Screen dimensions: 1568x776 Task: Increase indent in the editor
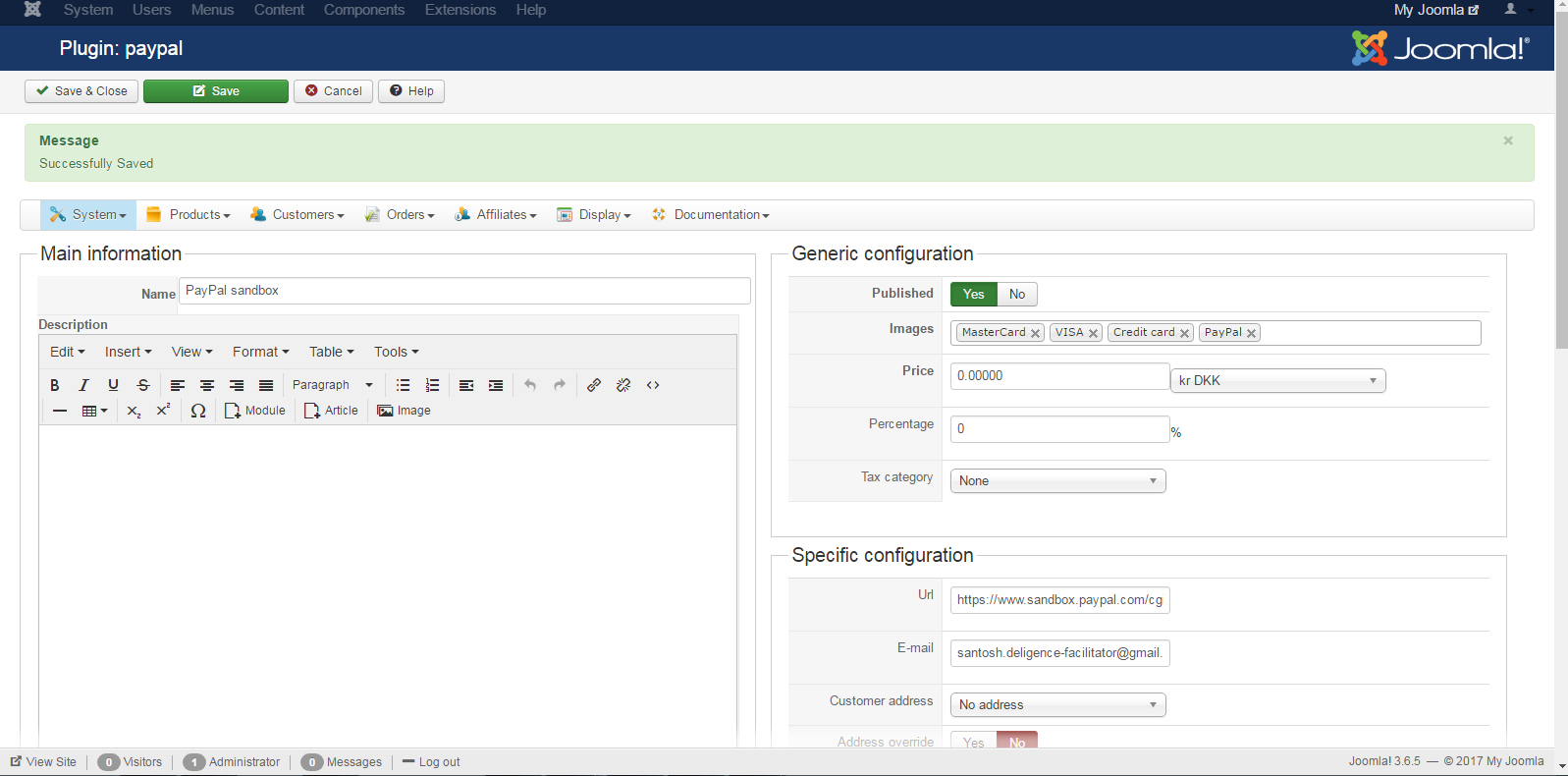pyautogui.click(x=496, y=385)
